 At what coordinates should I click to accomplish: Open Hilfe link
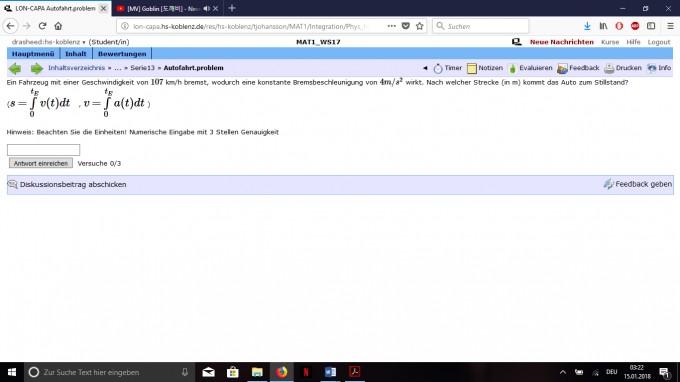[633, 42]
